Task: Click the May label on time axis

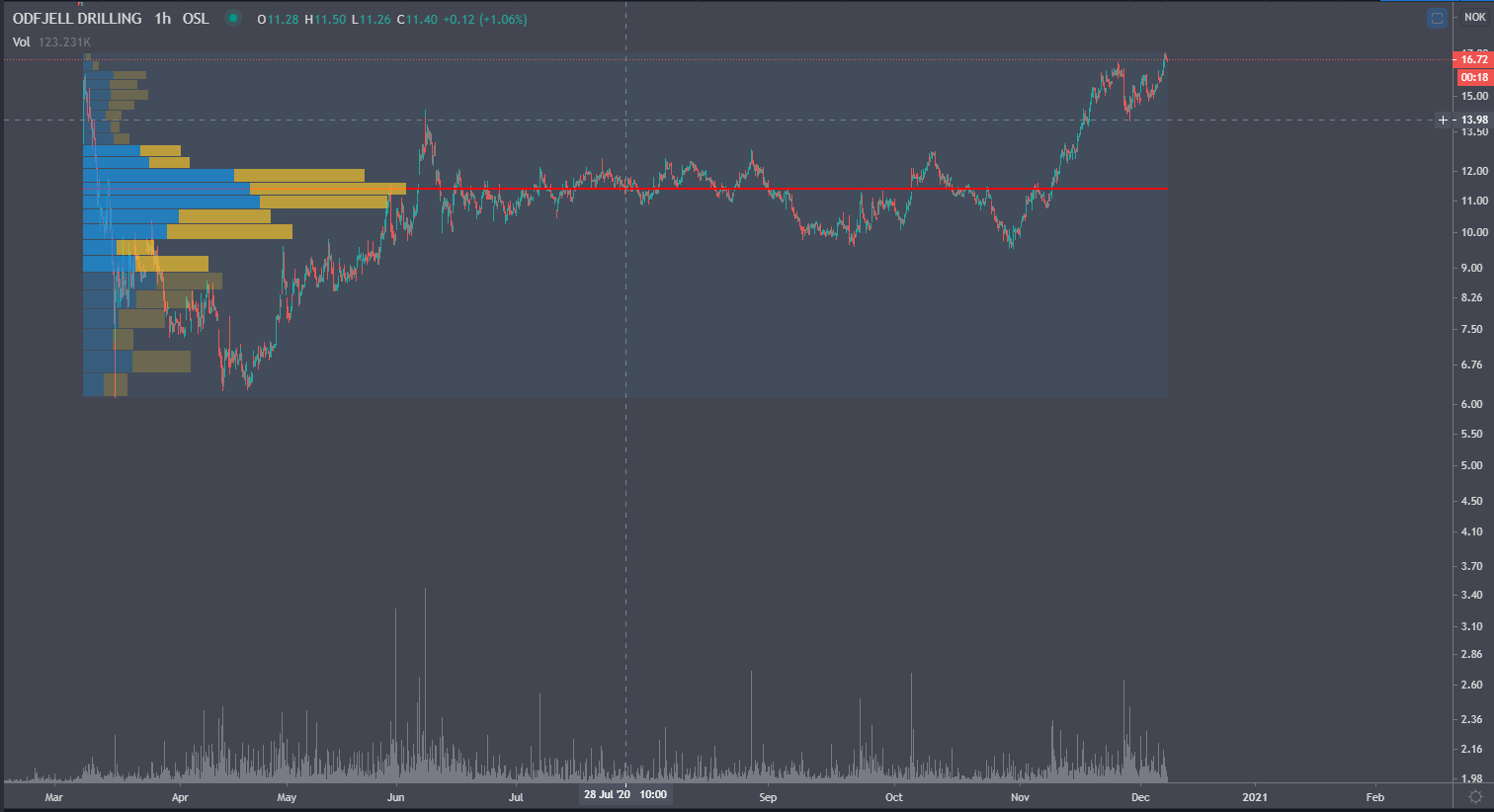Action: tap(287, 797)
